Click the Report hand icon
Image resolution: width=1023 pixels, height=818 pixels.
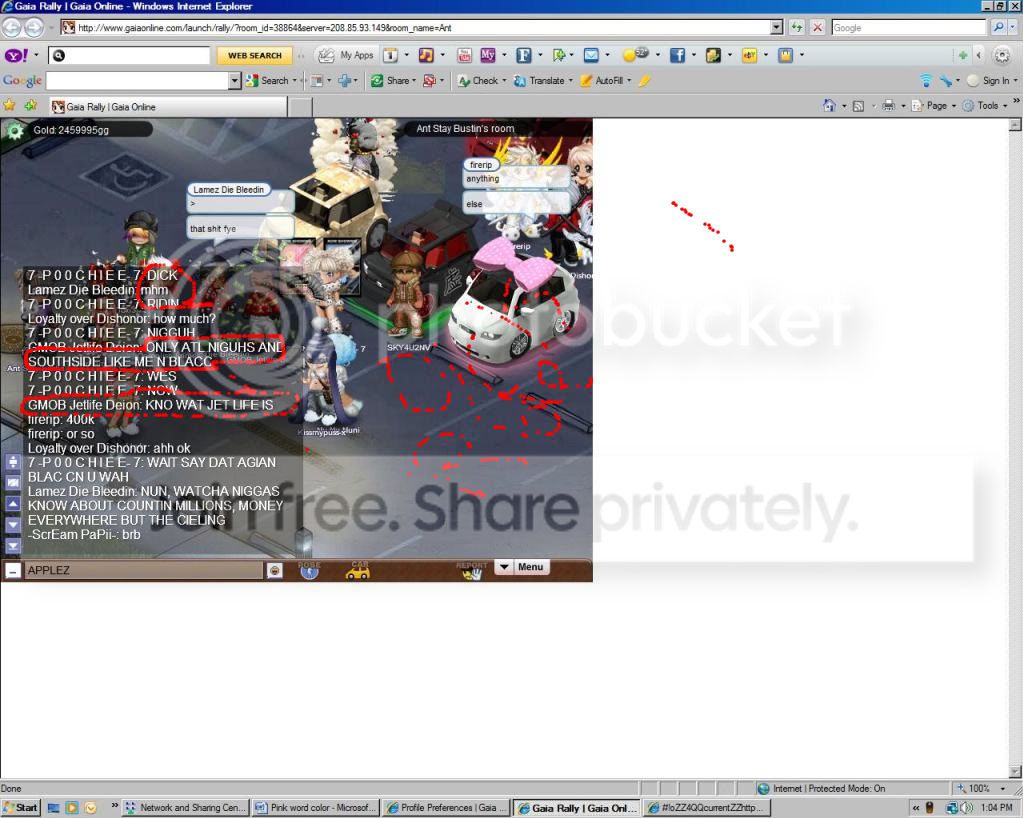tap(472, 571)
